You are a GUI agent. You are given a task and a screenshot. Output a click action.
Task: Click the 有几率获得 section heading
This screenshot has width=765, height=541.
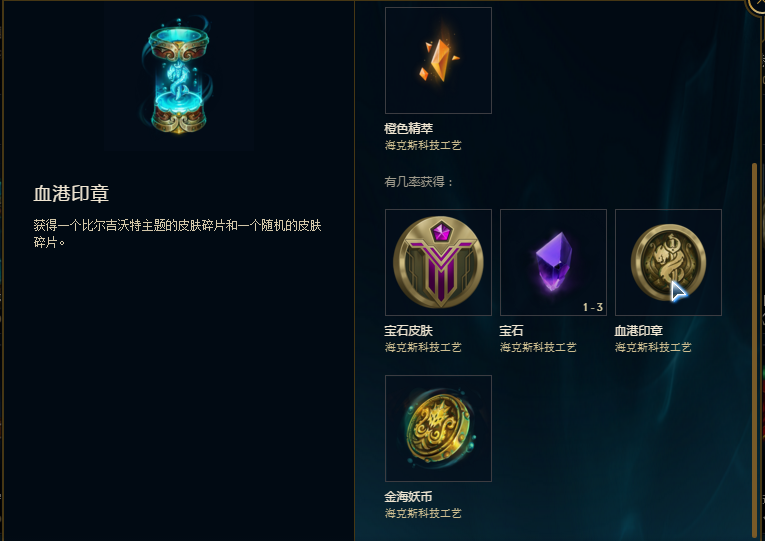point(419,182)
